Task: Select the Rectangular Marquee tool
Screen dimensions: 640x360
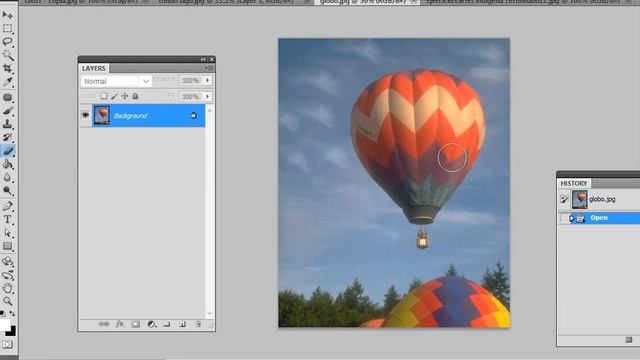Action: pos(7,28)
